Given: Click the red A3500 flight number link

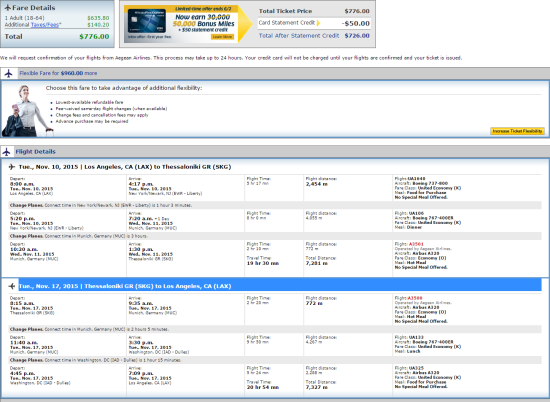Looking at the screenshot, I should pyautogui.click(x=415, y=298).
